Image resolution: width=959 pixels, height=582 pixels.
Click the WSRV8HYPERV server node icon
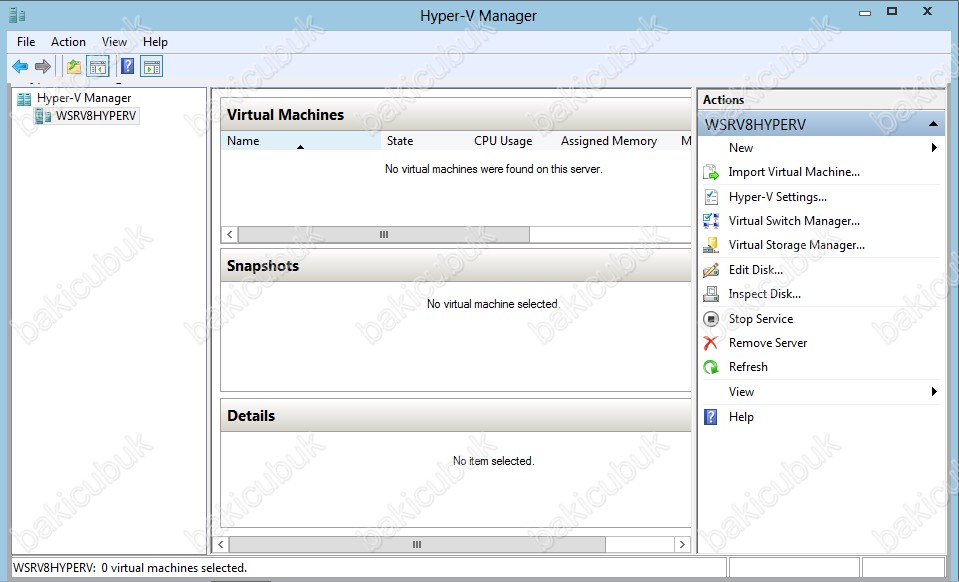[x=43, y=116]
